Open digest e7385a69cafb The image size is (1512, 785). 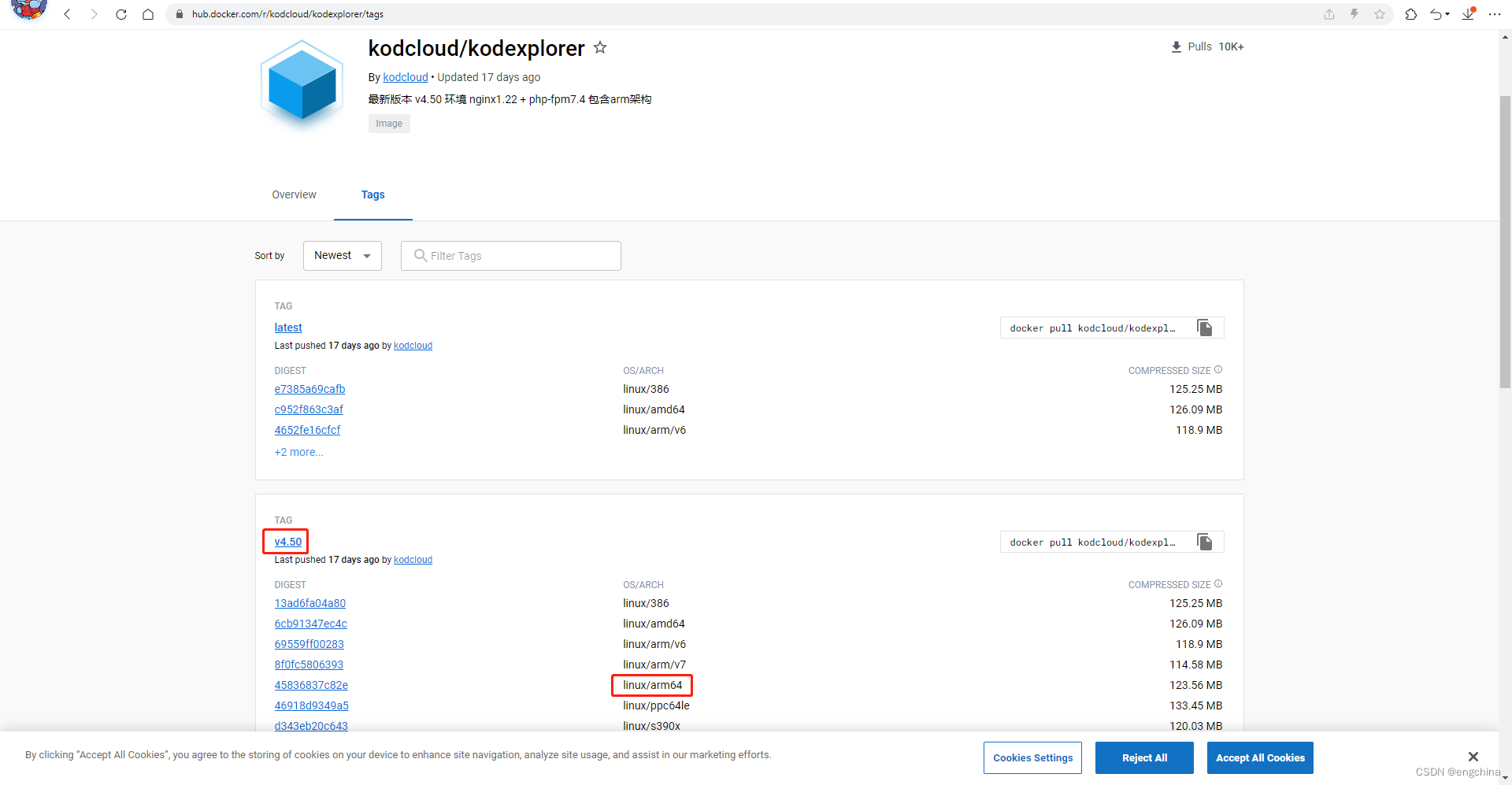[309, 389]
